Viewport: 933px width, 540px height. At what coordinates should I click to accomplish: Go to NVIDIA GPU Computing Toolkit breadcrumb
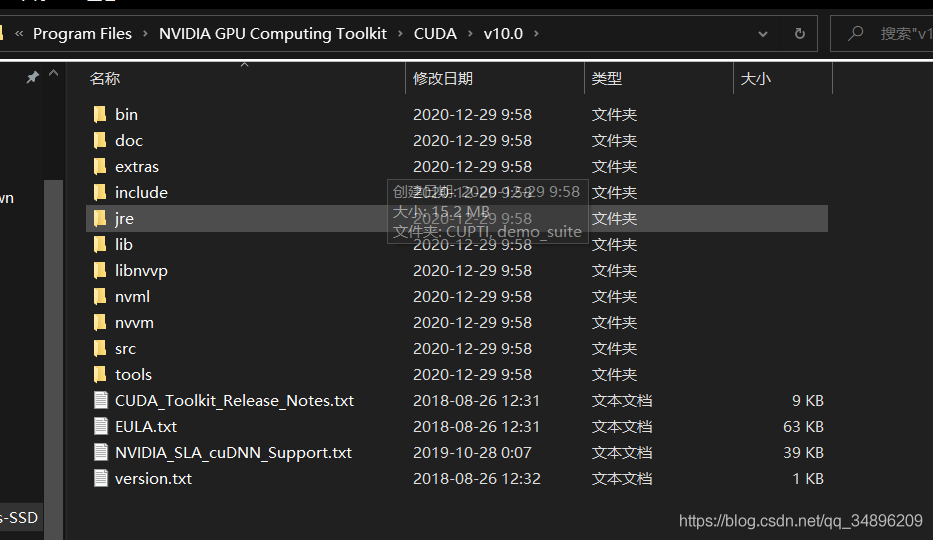(x=273, y=34)
